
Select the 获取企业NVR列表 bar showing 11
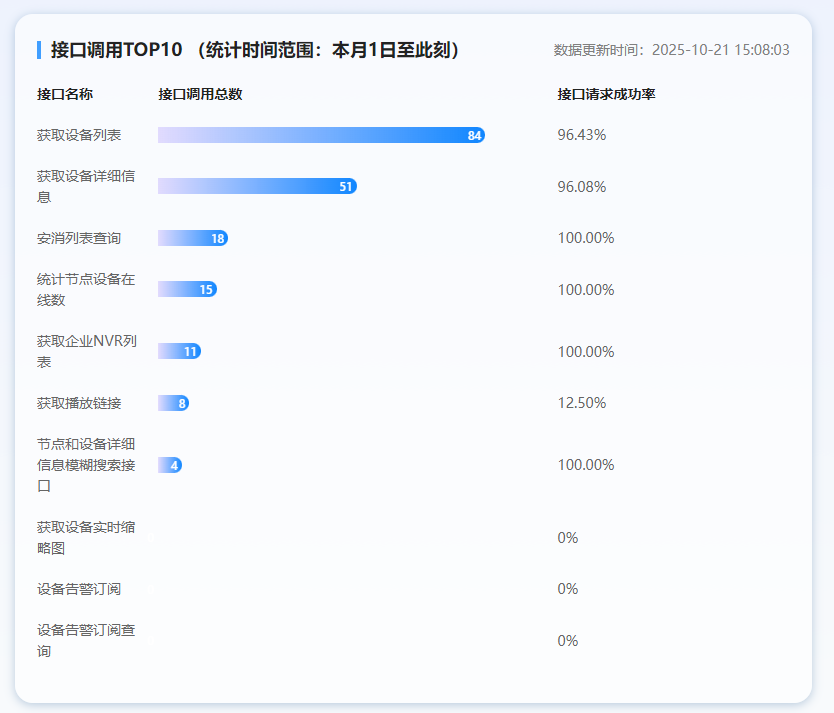[179, 351]
